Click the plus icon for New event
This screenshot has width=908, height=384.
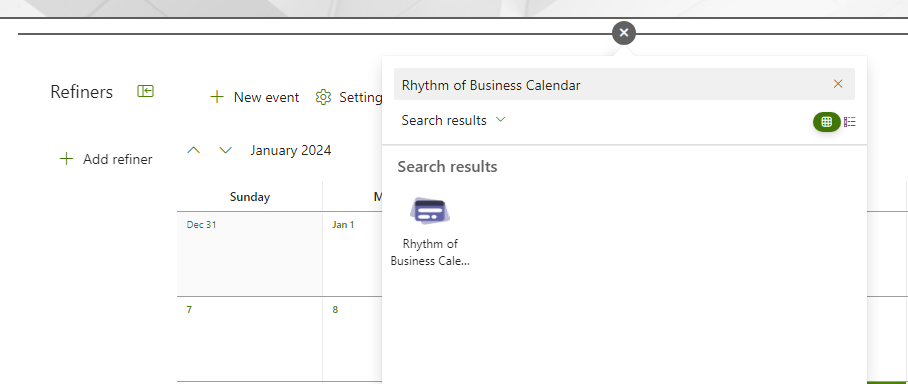tap(217, 97)
